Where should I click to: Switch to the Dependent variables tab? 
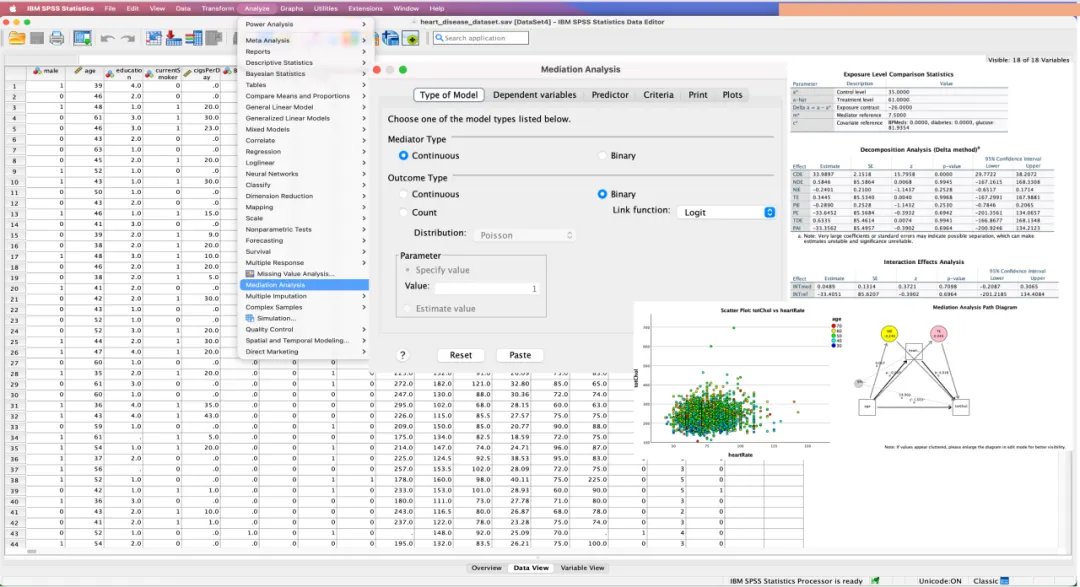click(x=534, y=95)
